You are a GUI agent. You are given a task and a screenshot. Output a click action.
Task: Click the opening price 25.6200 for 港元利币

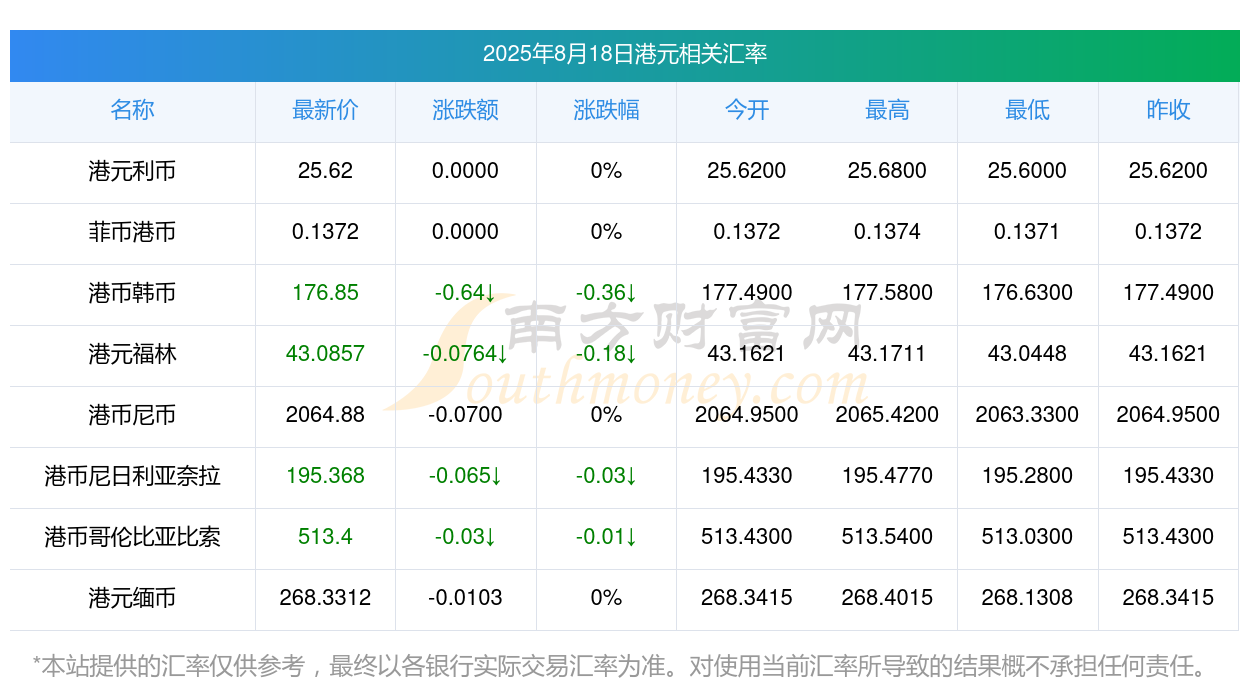click(x=747, y=171)
